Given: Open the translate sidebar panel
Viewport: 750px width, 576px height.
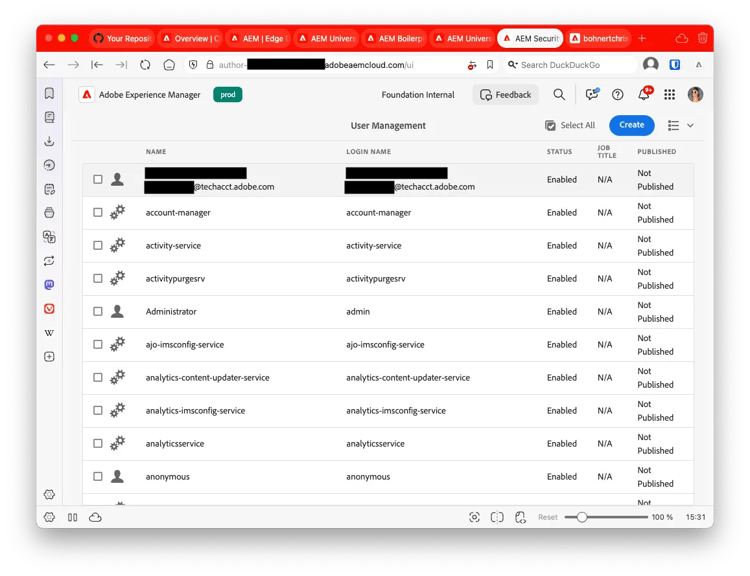Looking at the screenshot, I should click(x=49, y=237).
